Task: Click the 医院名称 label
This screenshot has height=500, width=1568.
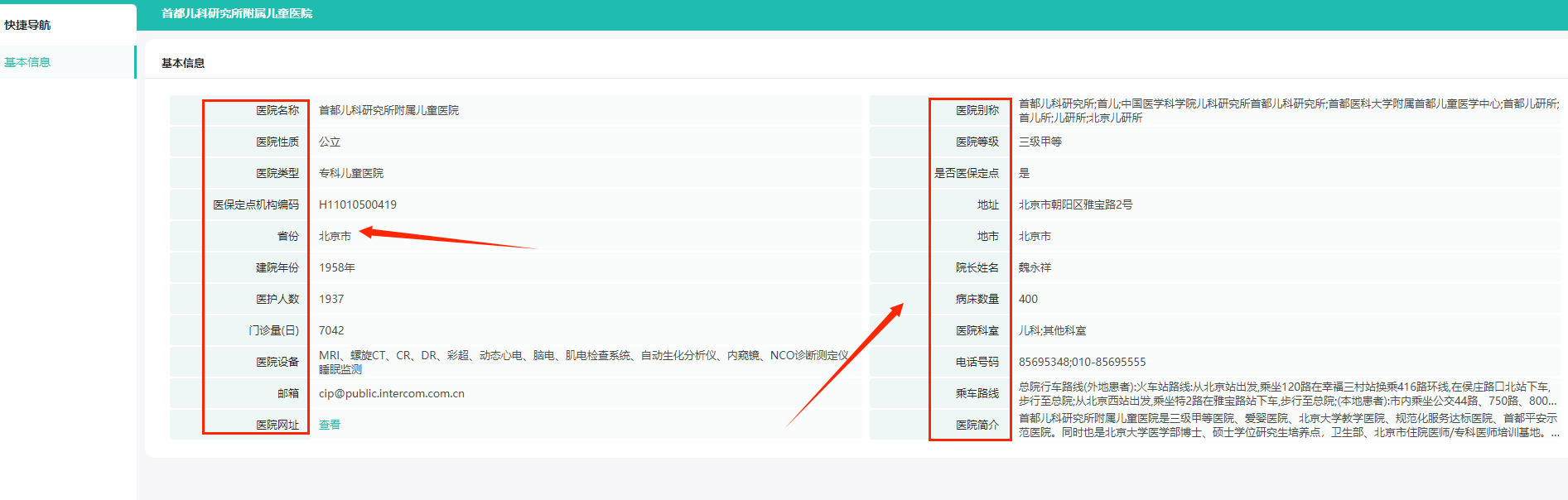Action: click(x=277, y=110)
